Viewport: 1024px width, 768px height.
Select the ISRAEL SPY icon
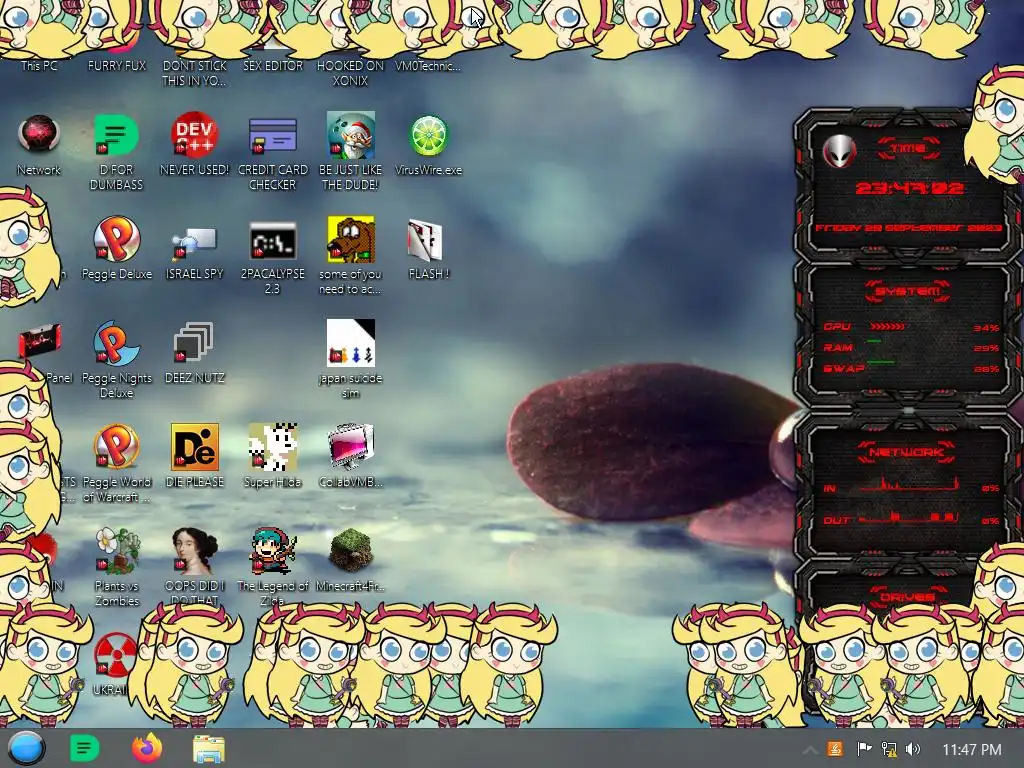click(x=194, y=242)
